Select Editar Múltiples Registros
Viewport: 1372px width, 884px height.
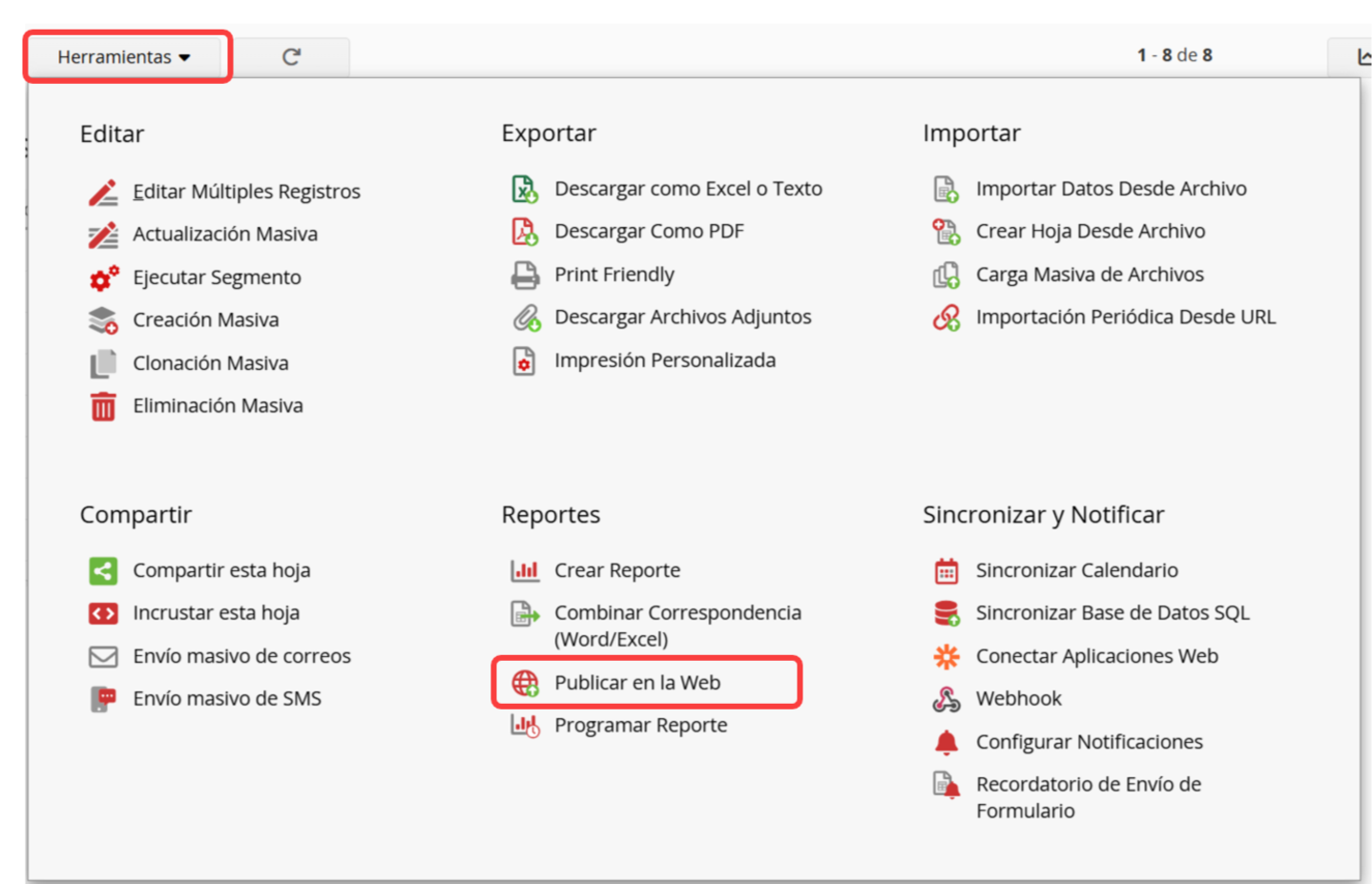pyautogui.click(x=246, y=192)
